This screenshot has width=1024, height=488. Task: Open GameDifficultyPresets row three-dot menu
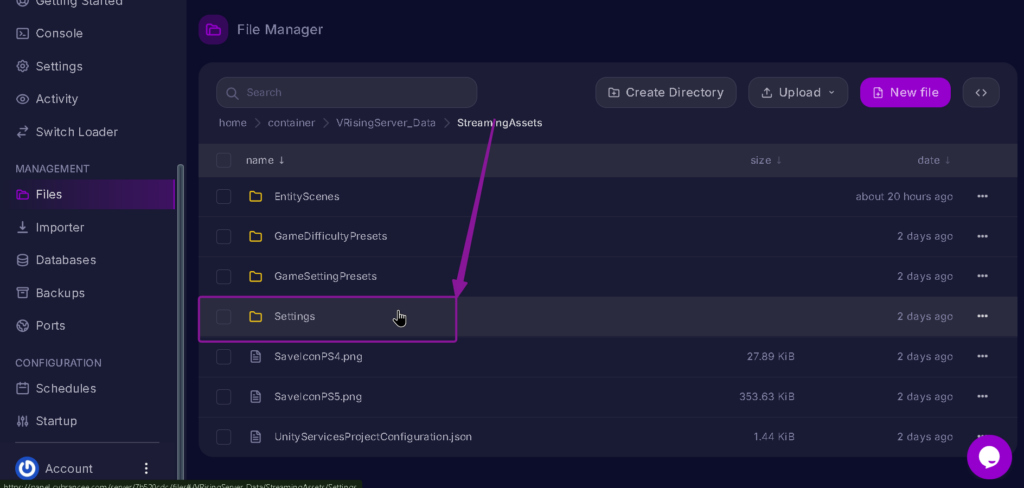[982, 236]
